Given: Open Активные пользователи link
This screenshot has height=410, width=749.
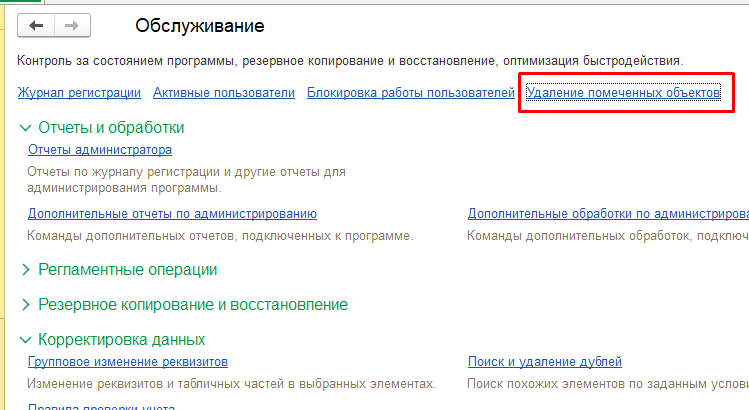Looking at the screenshot, I should click(x=224, y=92).
